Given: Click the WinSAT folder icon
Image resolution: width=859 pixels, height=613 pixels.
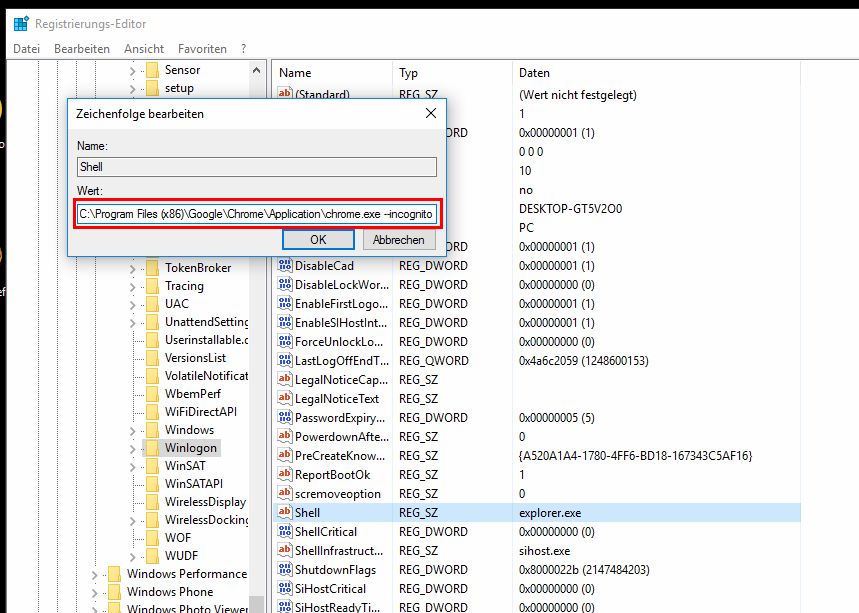Looking at the screenshot, I should coord(152,466).
